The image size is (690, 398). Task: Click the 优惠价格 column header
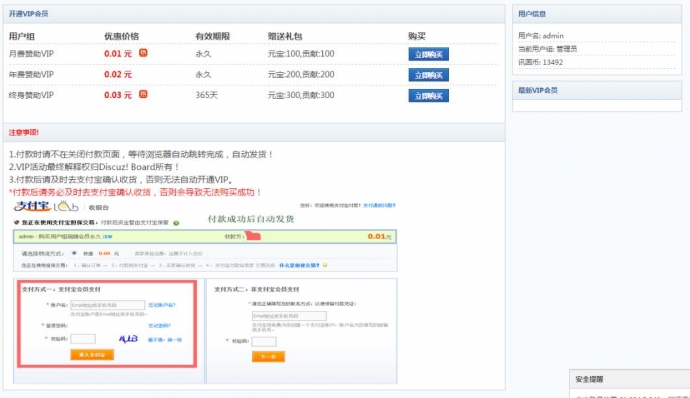[121, 36]
